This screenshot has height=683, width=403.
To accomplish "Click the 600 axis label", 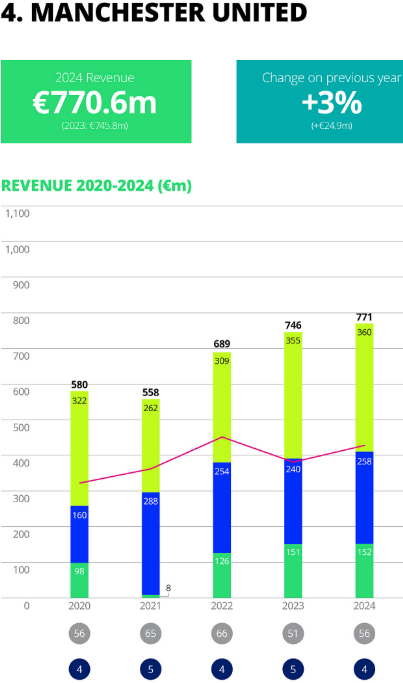I will pos(21,392).
